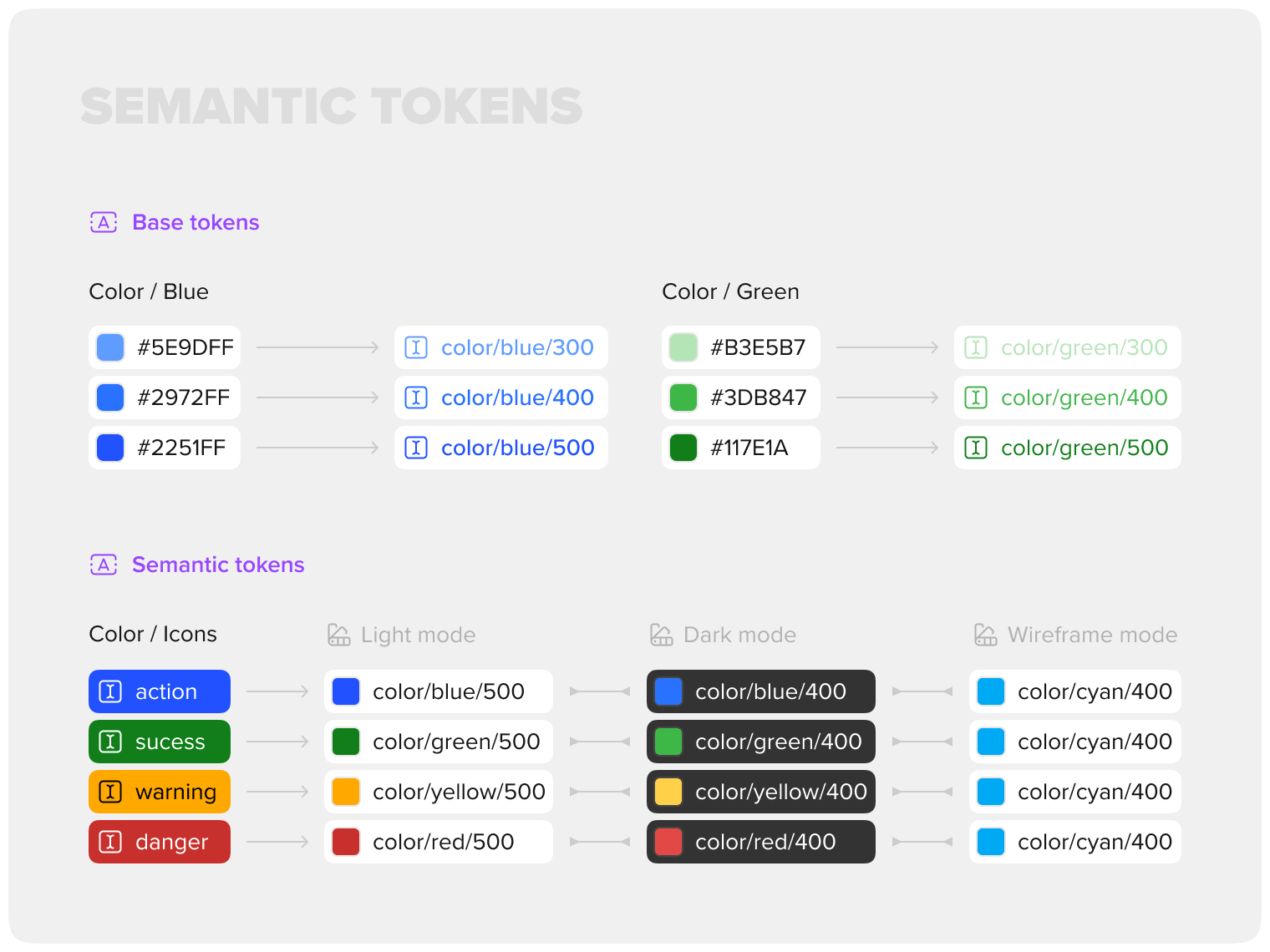
Task: Click the Dark mode palette icon
Action: tap(662, 635)
